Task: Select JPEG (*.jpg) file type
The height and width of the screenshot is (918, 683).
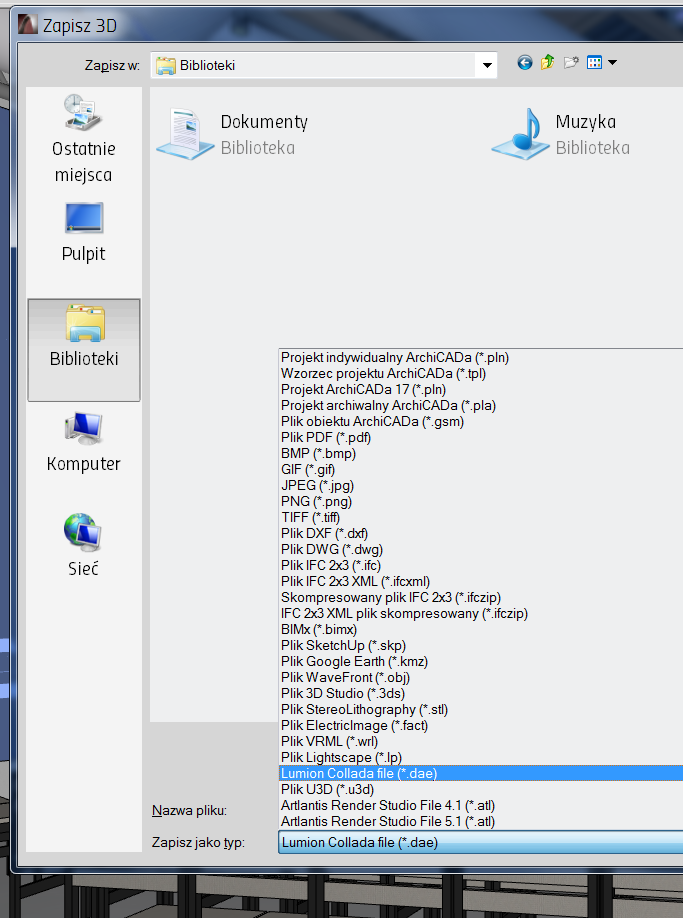Action: (x=480, y=485)
